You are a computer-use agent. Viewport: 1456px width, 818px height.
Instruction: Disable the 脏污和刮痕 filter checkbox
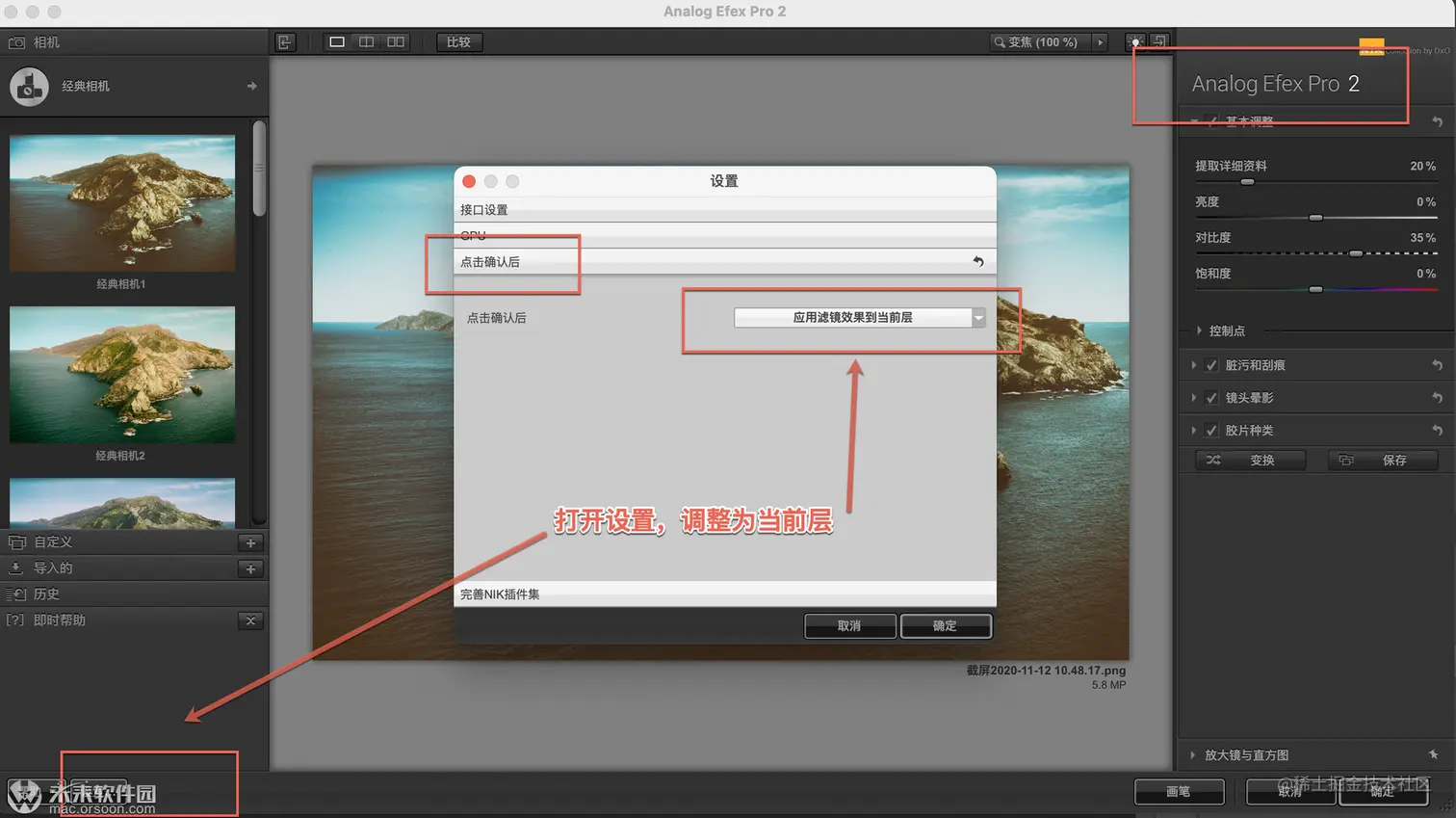1211,365
